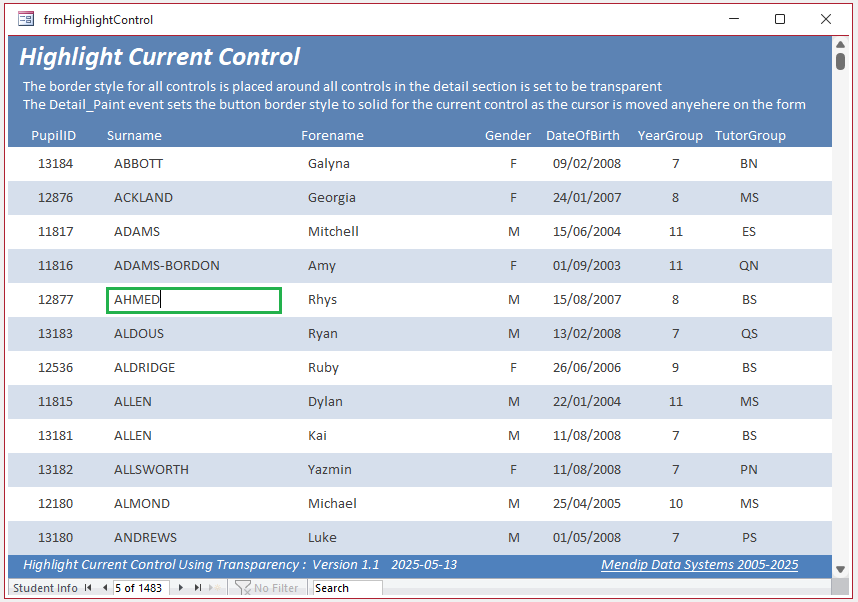Click date of birth 01/09/2003
The image size is (858, 602).
tap(587, 265)
